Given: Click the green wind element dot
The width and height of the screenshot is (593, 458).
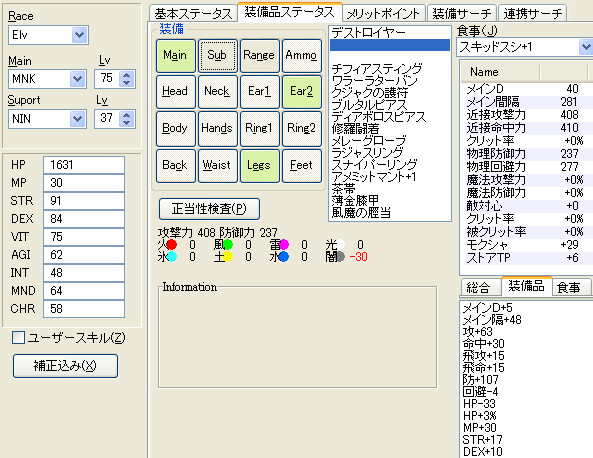Looking at the screenshot, I should 228,245.
